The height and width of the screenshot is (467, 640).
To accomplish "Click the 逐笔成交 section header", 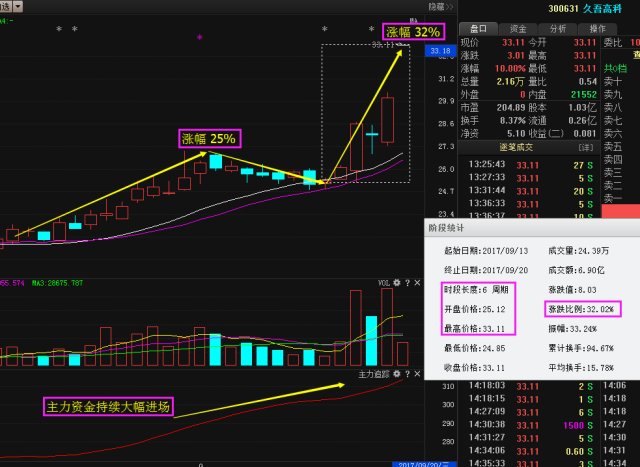I will coord(516,147).
